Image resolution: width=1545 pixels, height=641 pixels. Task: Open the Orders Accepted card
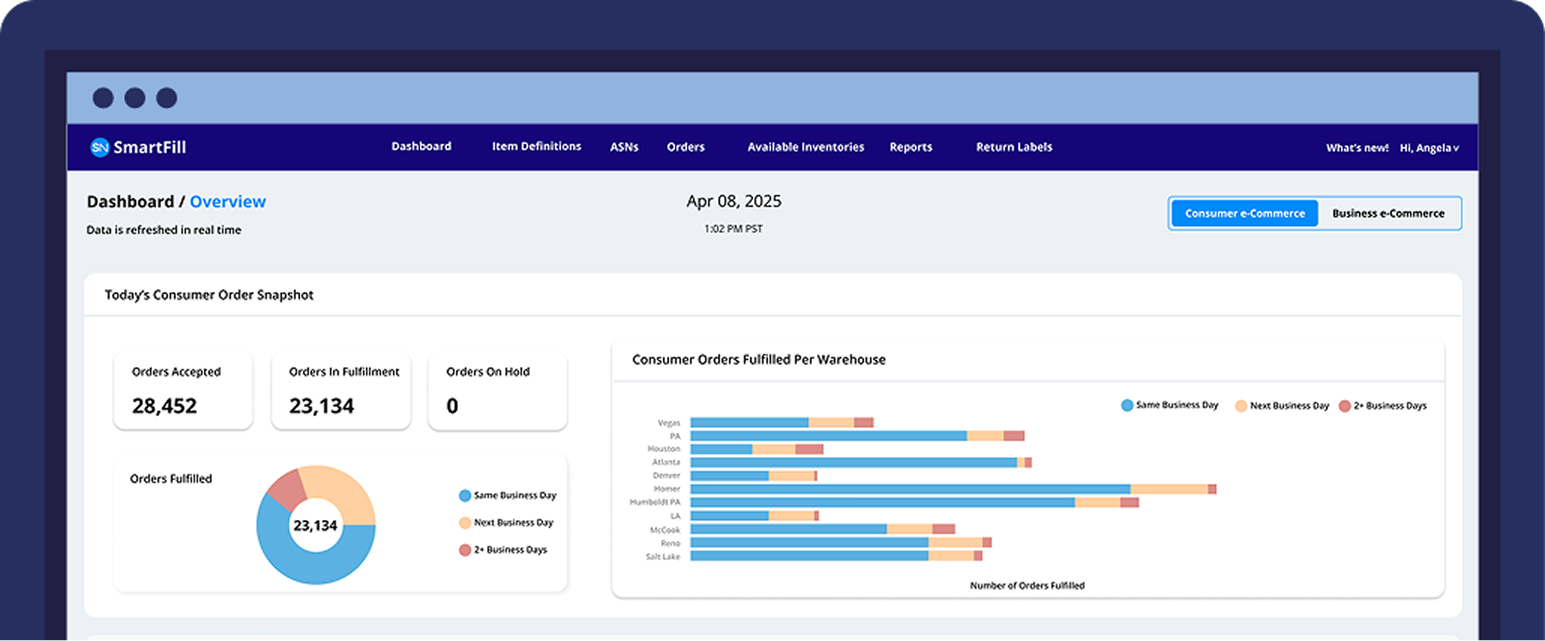click(183, 391)
